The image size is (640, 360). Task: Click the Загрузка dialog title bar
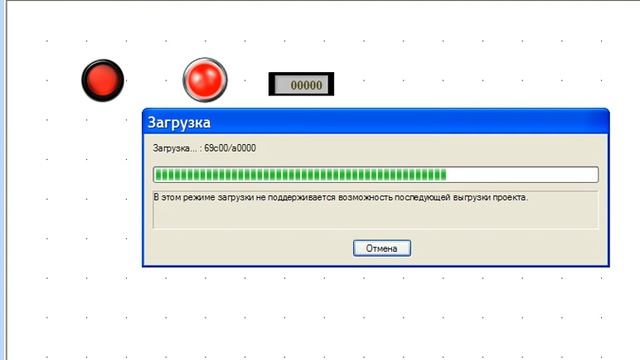click(376, 122)
